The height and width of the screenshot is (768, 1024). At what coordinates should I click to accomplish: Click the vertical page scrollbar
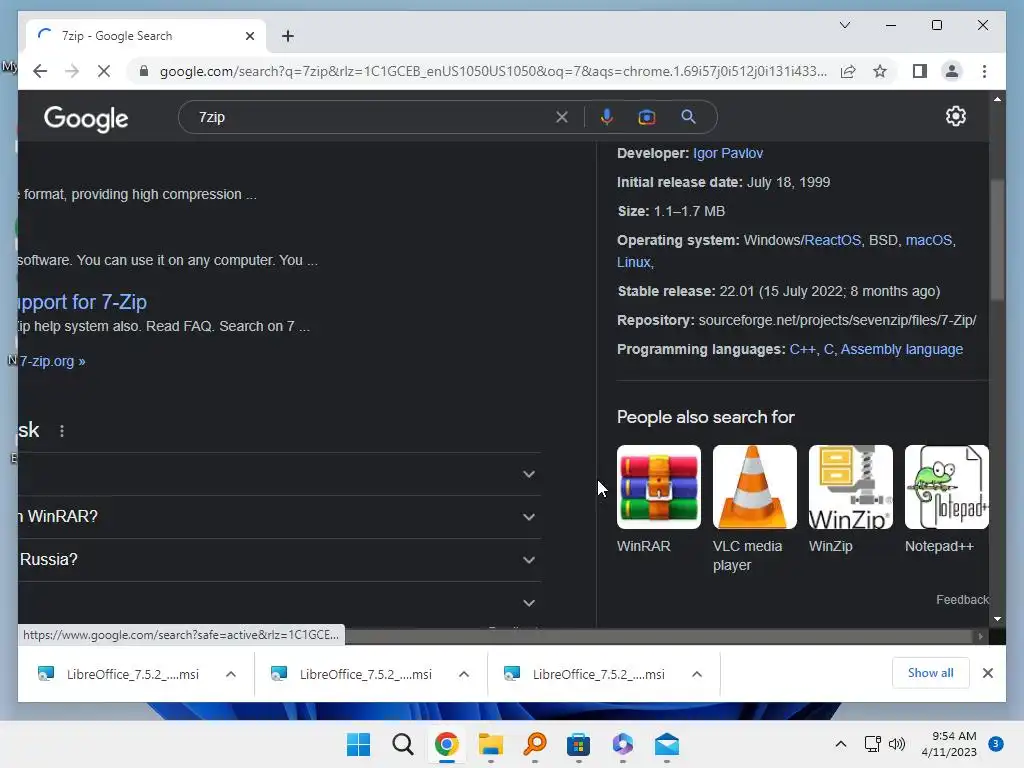(997, 239)
